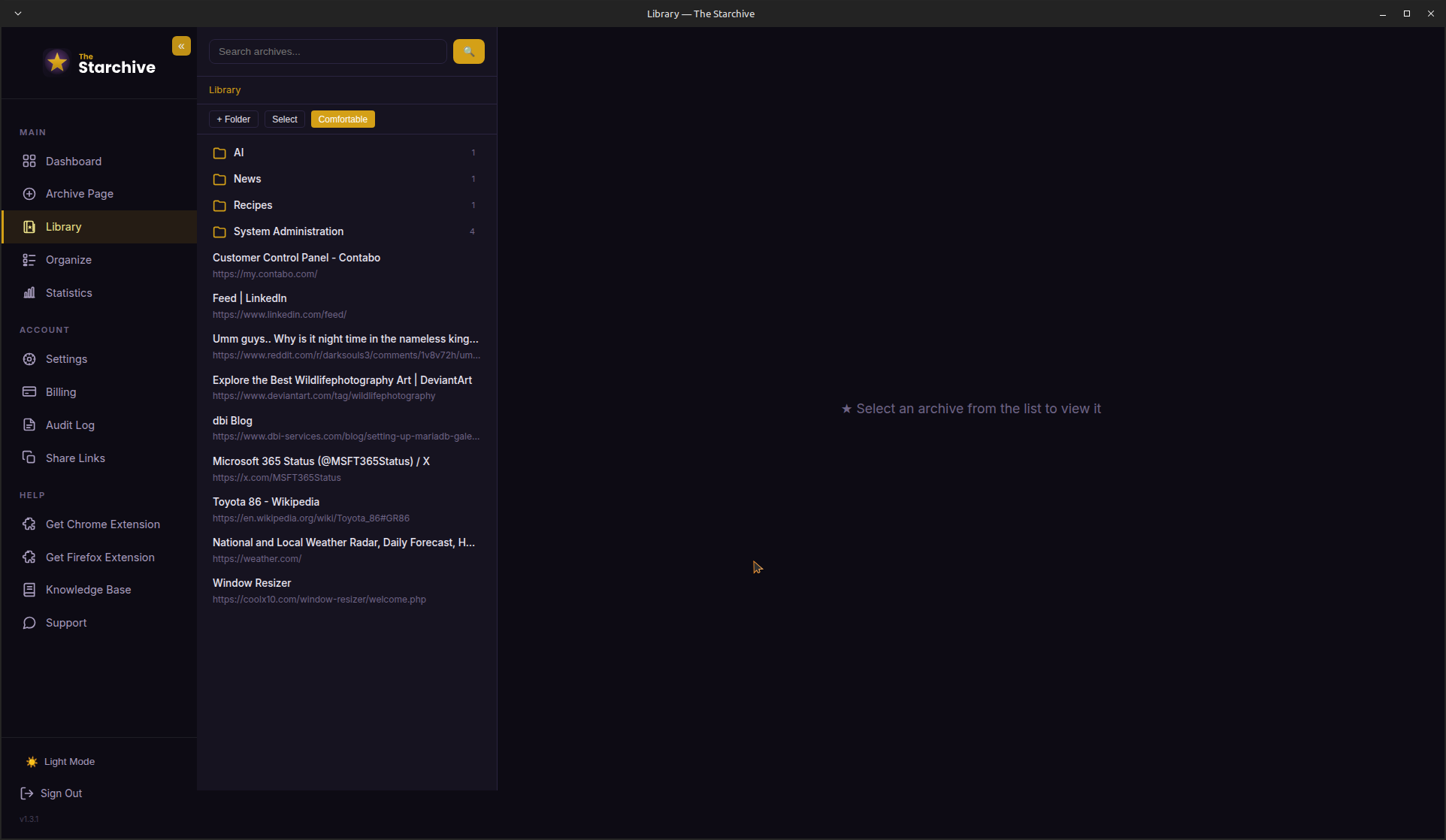Open the Feed | LinkedIn archive
Viewport: 1446px width, 840px height.
pyautogui.click(x=346, y=306)
